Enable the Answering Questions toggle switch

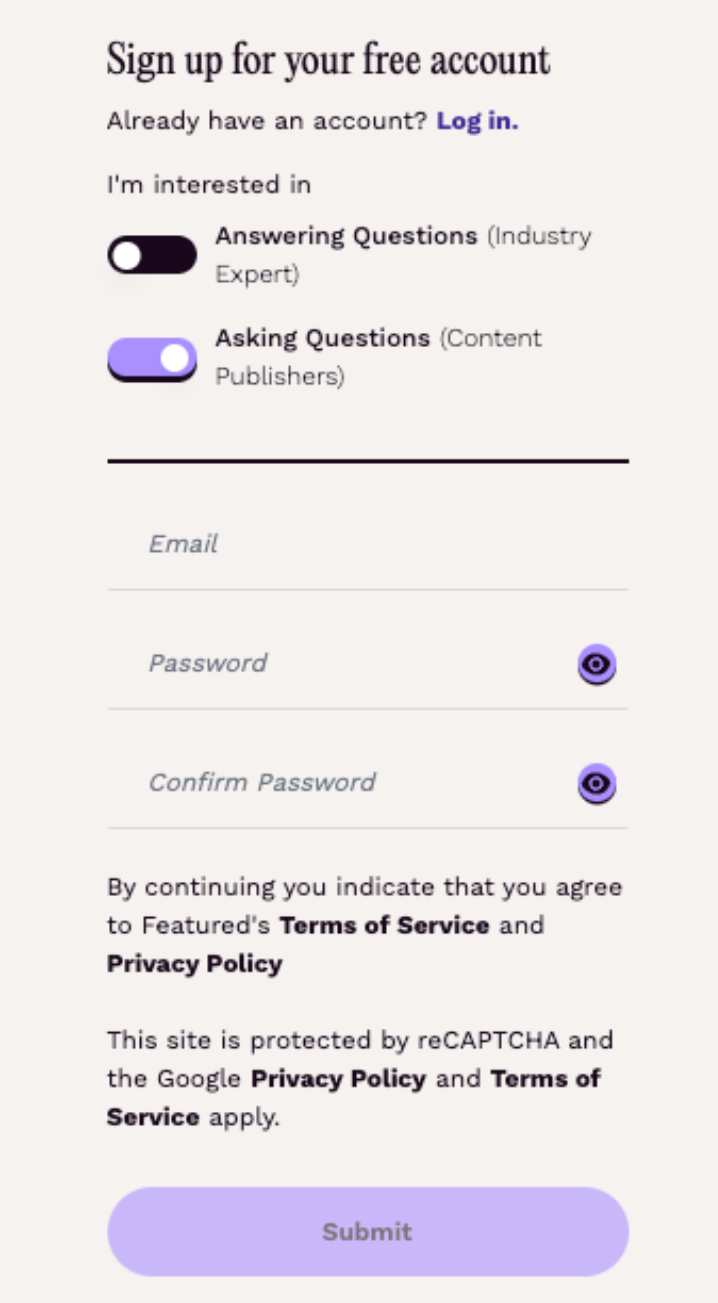pos(152,256)
